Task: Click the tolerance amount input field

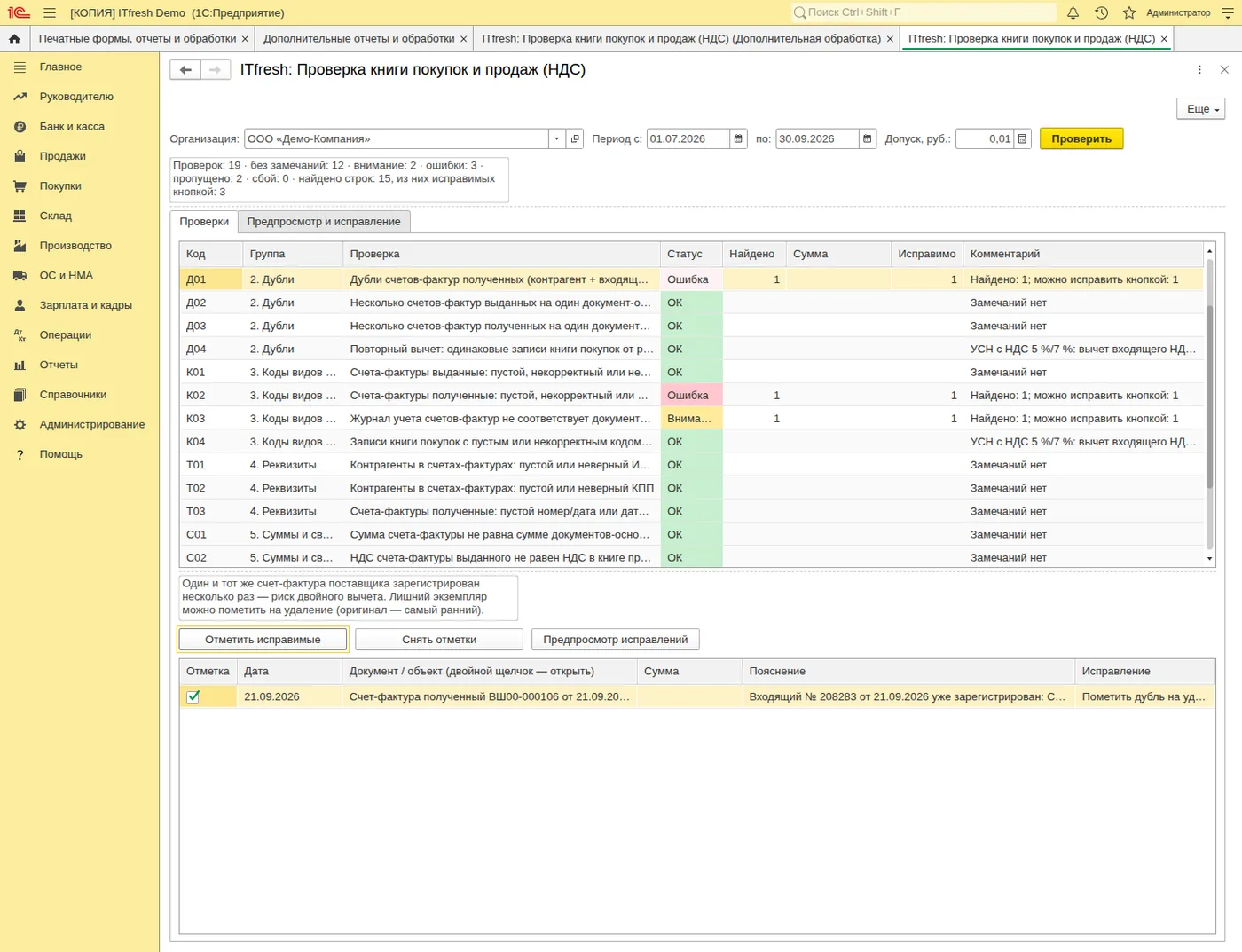Action: 985,138
